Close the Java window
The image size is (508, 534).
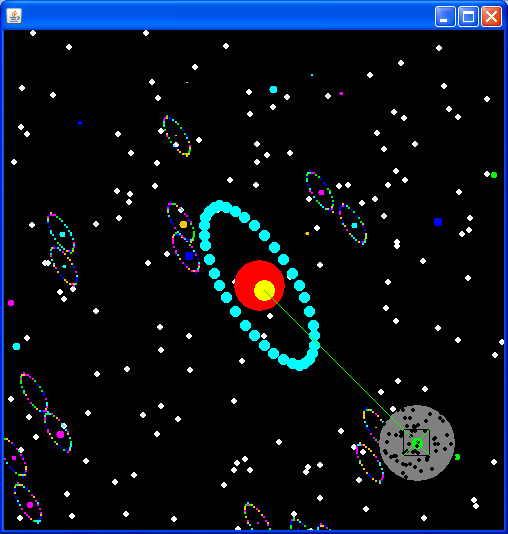[x=491, y=16]
